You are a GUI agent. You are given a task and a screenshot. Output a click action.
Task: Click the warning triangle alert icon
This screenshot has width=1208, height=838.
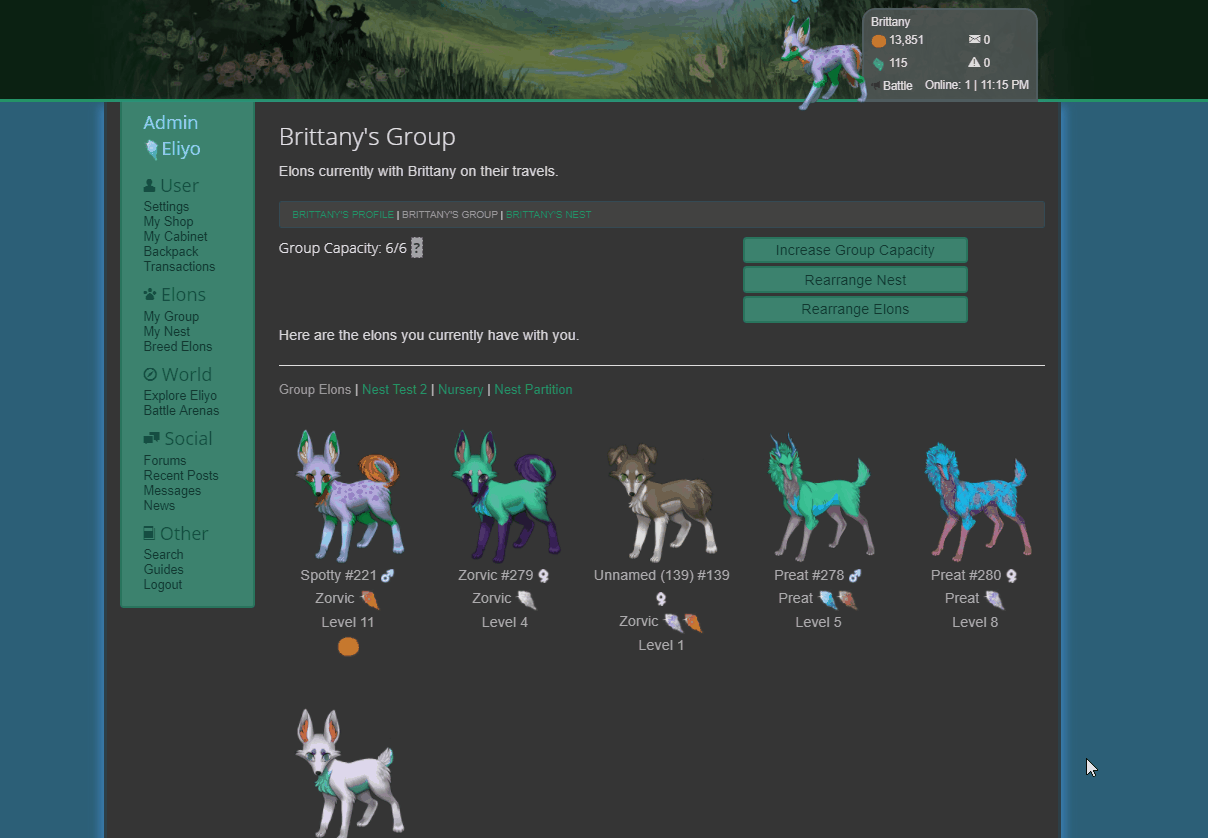coord(974,63)
